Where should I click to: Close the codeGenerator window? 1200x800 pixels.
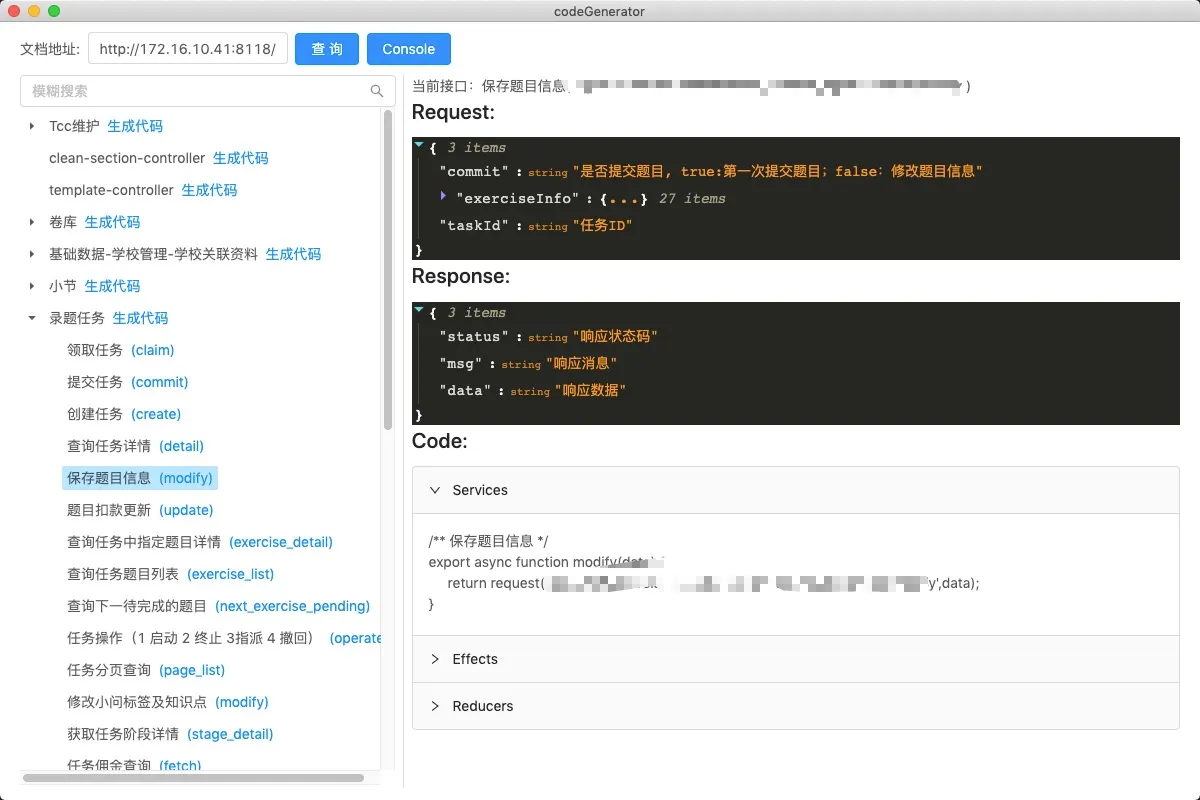(x=14, y=11)
